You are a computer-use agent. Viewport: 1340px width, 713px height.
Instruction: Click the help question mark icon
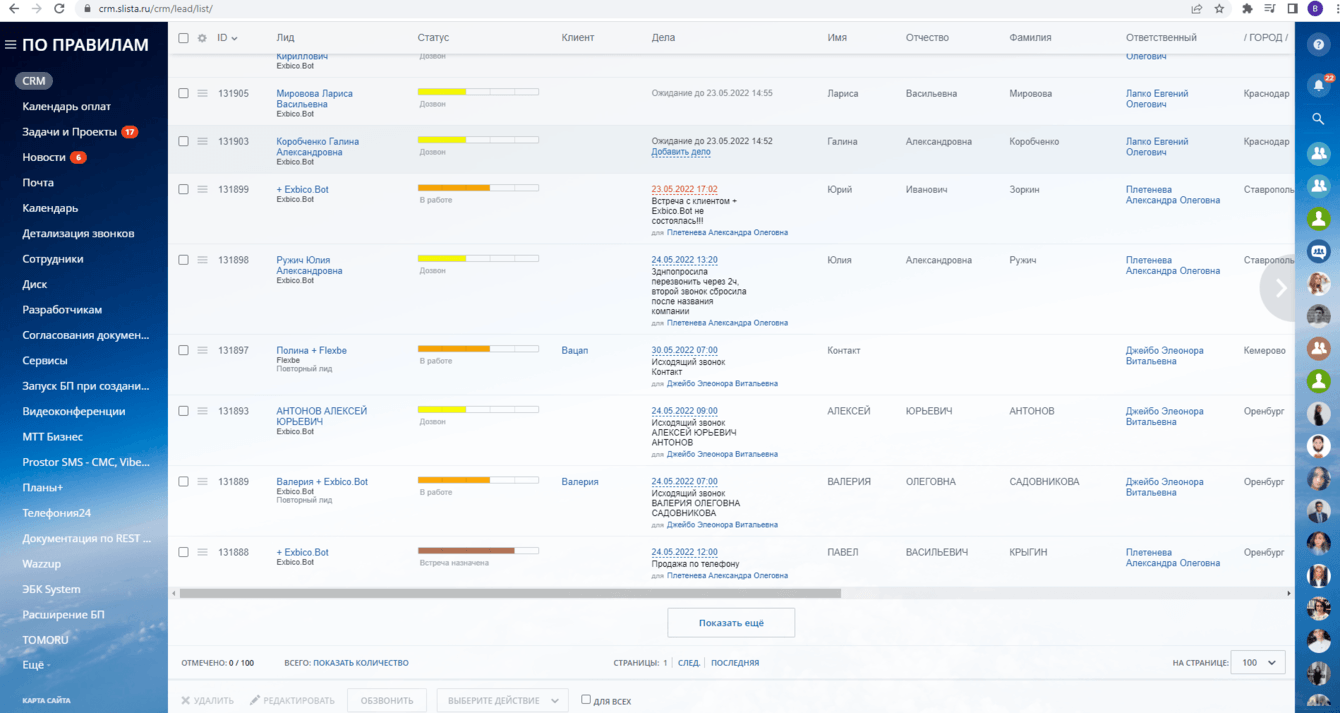click(1318, 45)
